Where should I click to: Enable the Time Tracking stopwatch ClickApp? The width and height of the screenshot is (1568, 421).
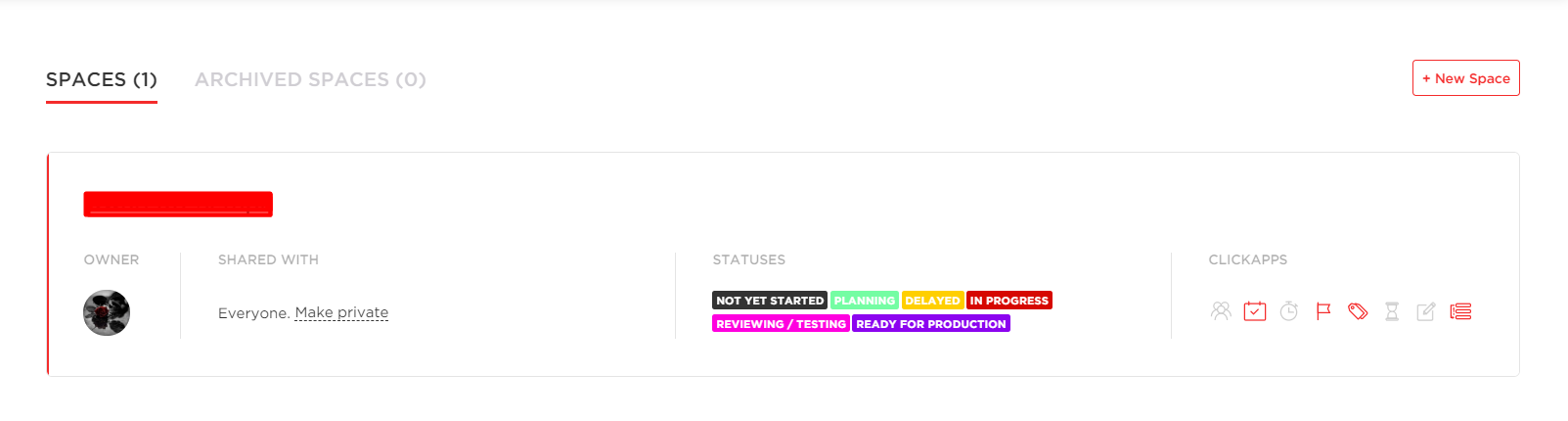(x=1289, y=311)
